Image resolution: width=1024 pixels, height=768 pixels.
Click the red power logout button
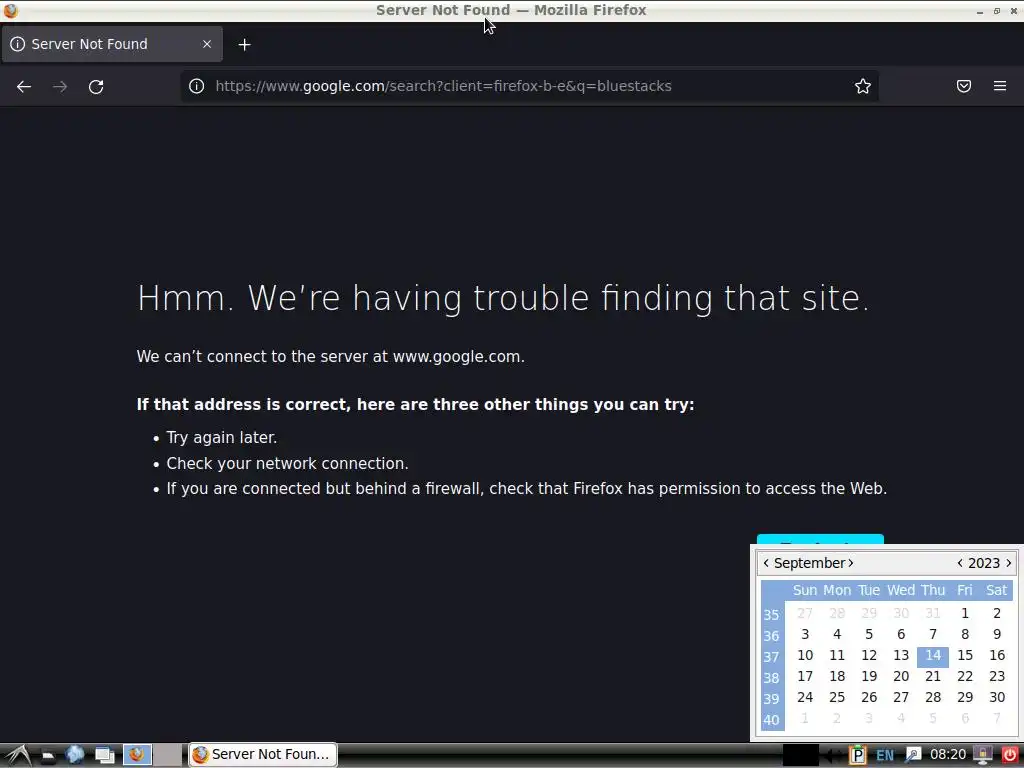(1010, 755)
